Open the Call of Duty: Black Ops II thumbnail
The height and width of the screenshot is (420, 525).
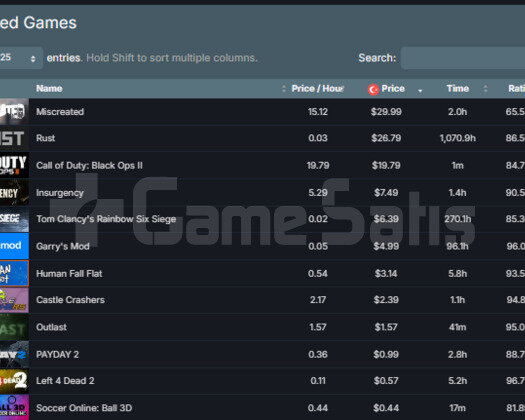coord(14,165)
